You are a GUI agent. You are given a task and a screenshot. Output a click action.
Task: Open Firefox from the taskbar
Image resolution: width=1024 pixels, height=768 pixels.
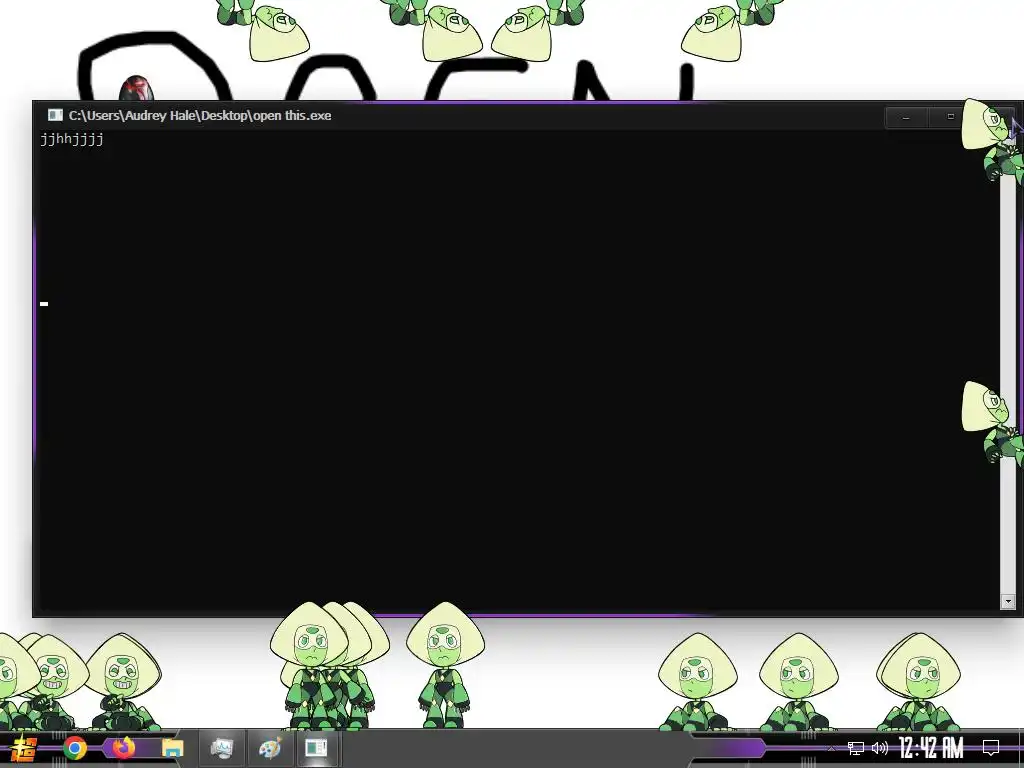pyautogui.click(x=123, y=748)
